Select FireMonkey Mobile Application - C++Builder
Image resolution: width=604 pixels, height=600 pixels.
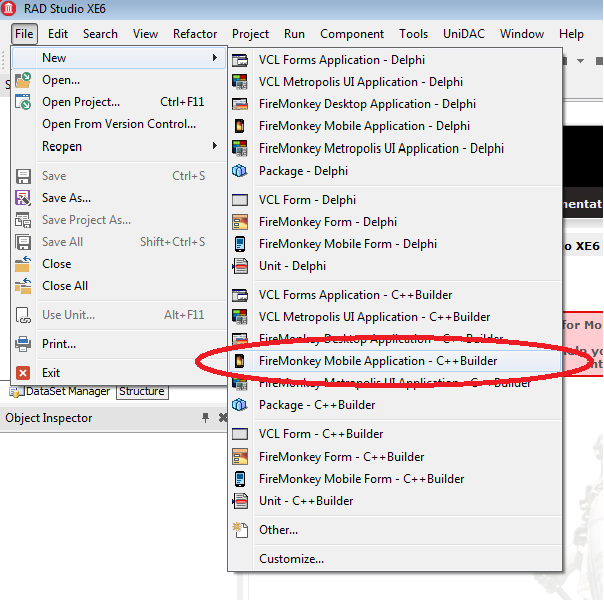pyautogui.click(x=395, y=361)
